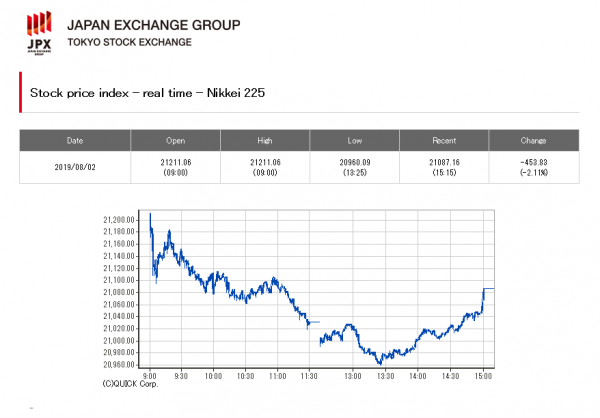Click the Tokyo Stock Exchange subtitle
Image resolution: width=600 pixels, height=418 pixels.
coord(129,42)
